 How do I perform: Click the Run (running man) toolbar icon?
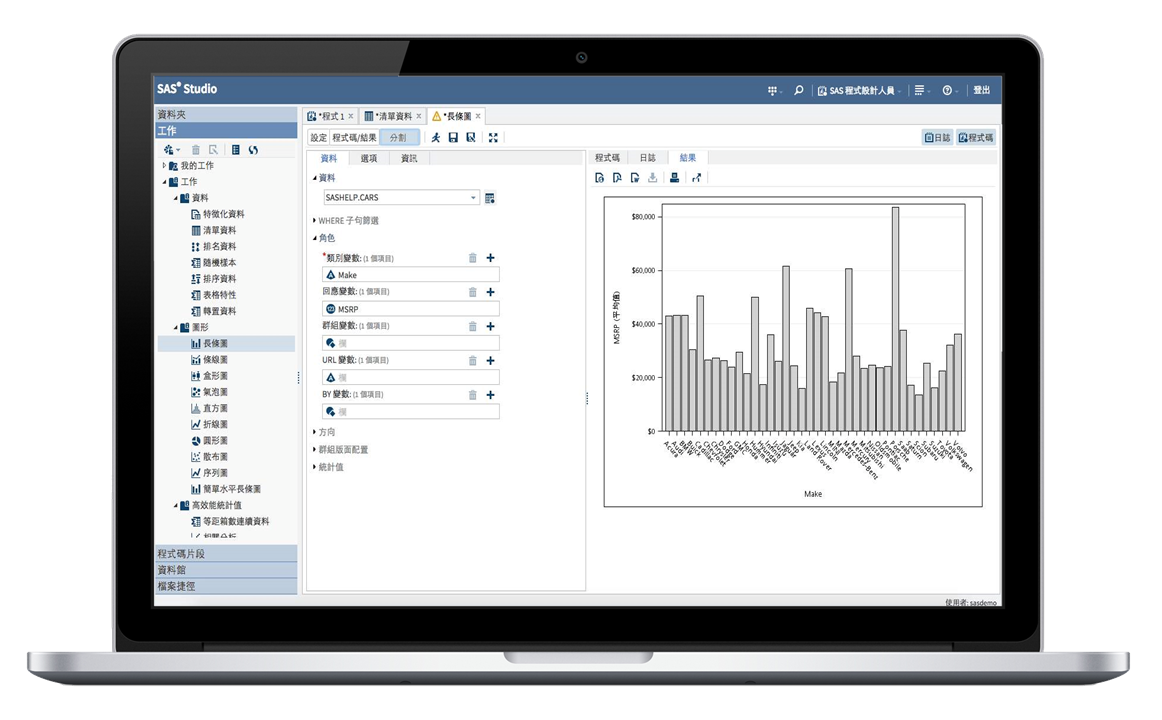(x=436, y=138)
